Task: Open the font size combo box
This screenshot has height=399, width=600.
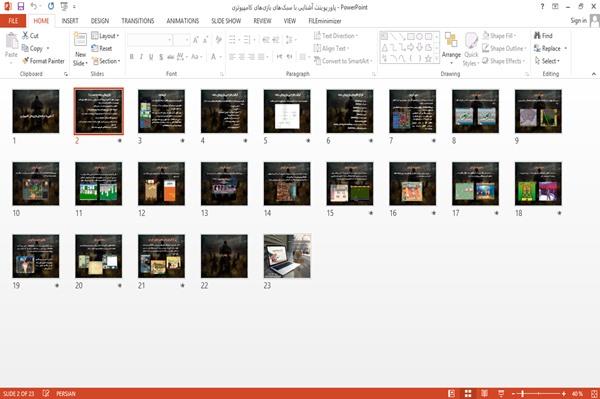Action: click(181, 40)
